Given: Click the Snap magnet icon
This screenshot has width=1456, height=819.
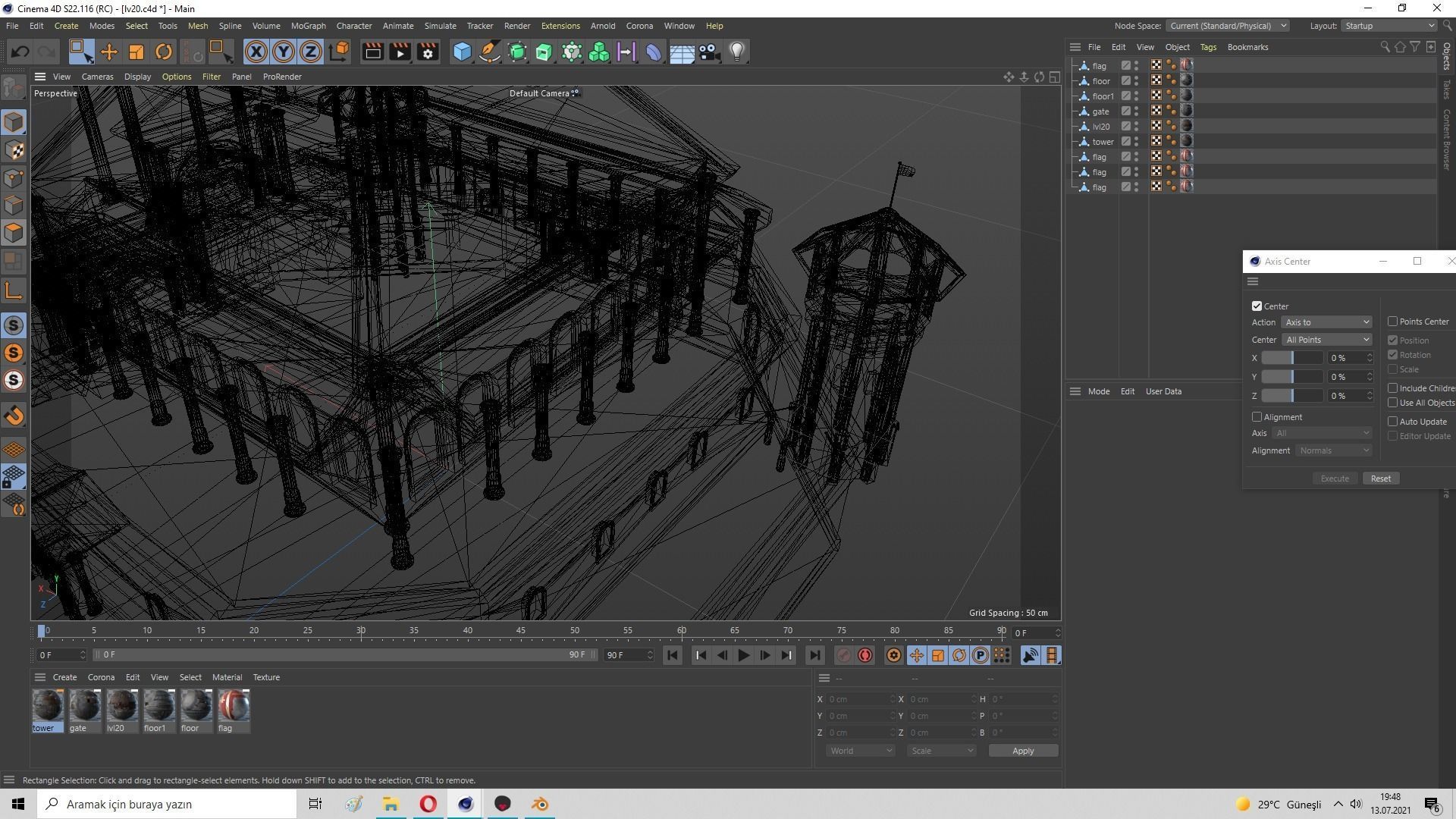Looking at the screenshot, I should click(x=14, y=416).
